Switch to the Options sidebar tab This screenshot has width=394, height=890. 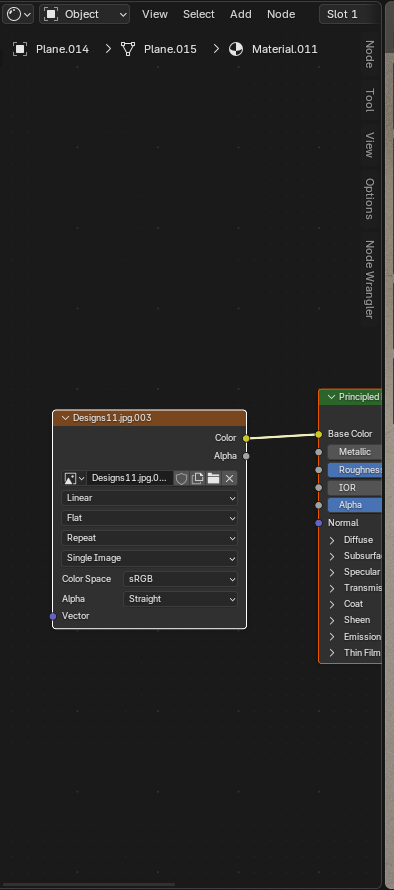370,199
